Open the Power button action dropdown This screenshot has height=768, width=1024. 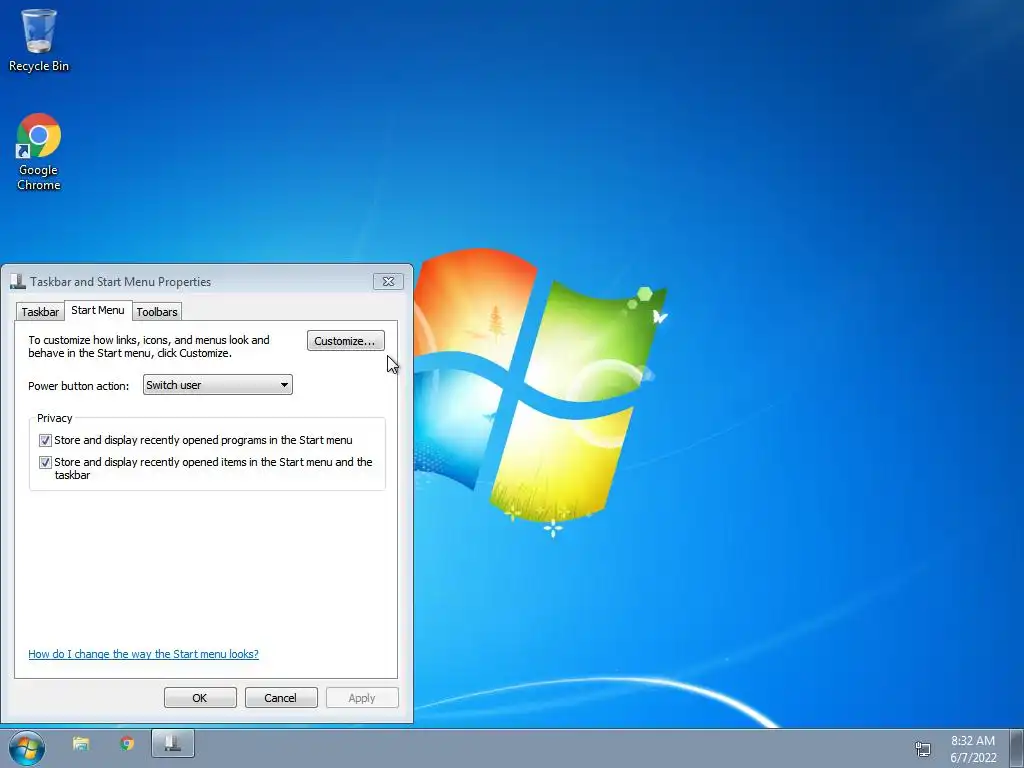point(217,385)
